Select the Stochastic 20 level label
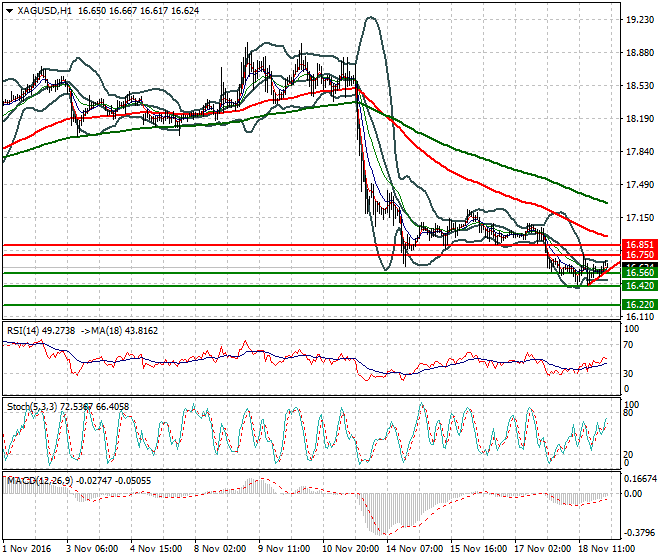Screen dimensions: 660x560 coord(628,455)
